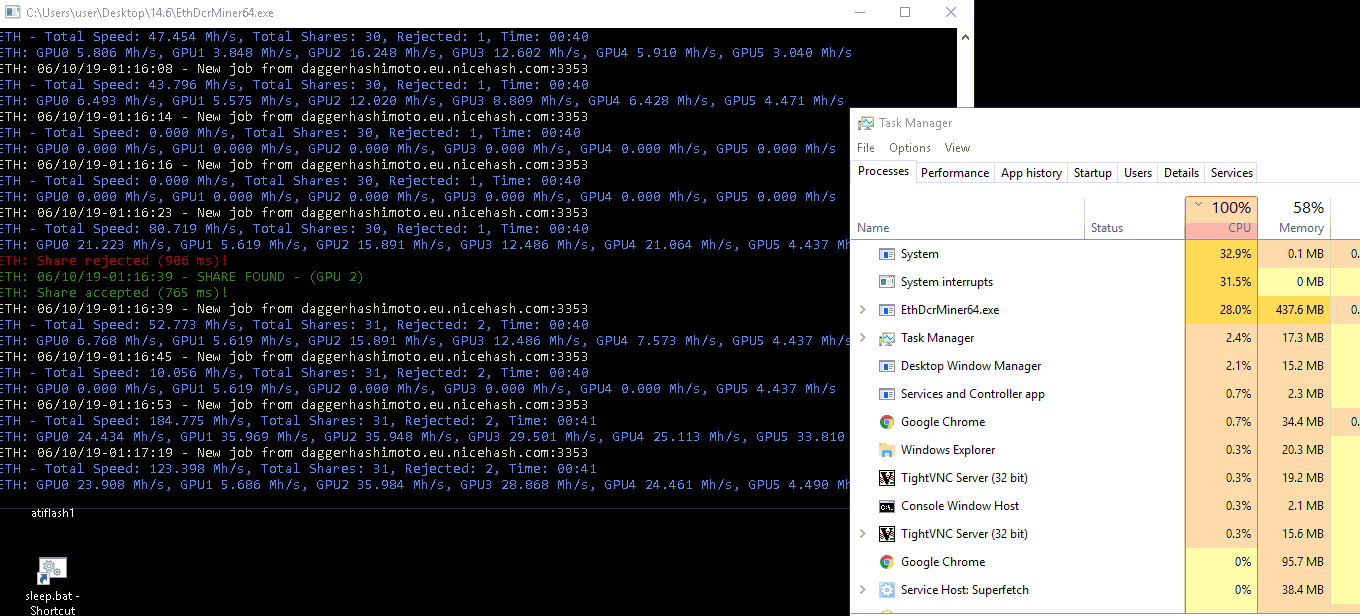Open the File menu in Task Manager

(x=866, y=147)
